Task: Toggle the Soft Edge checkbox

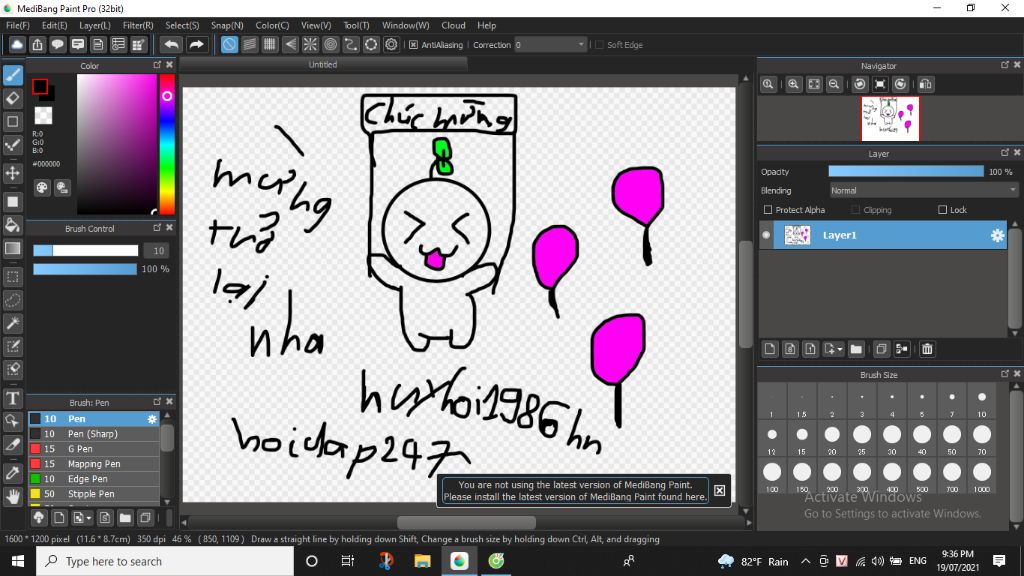Action: [599, 44]
